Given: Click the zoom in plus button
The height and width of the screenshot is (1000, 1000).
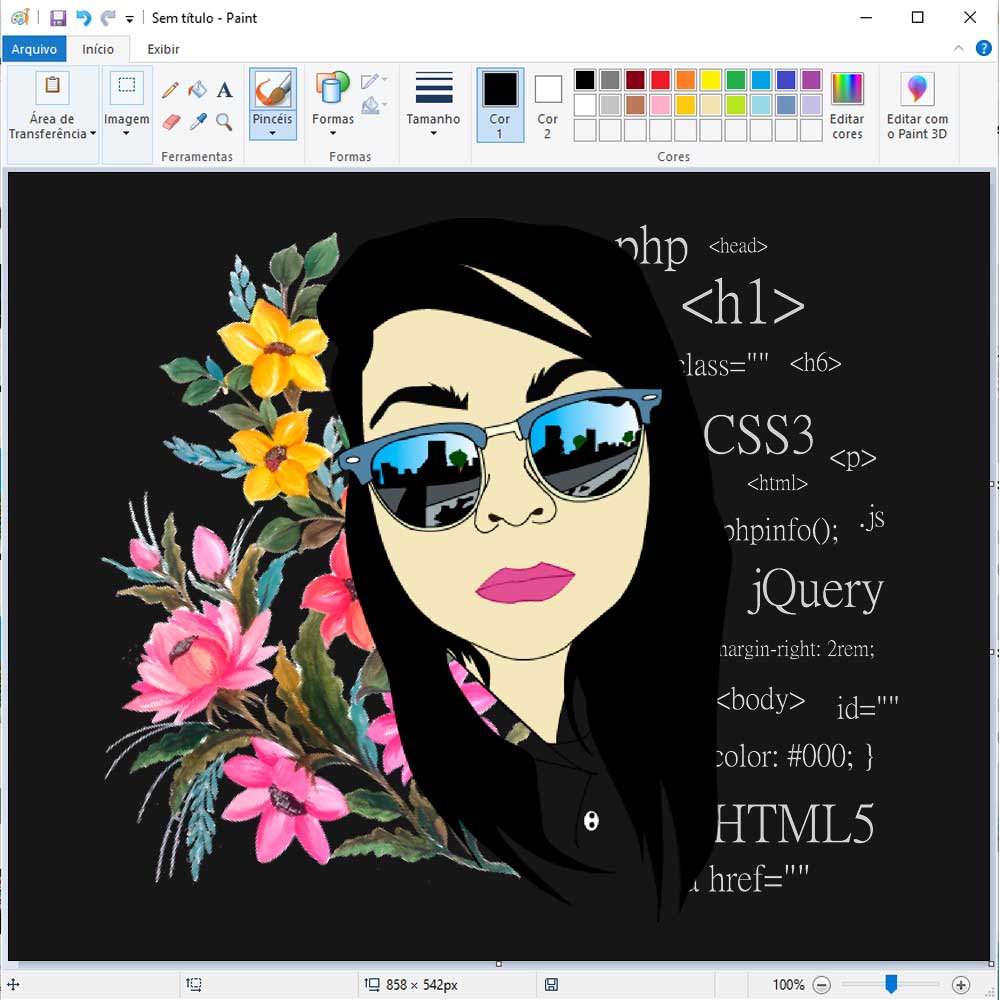Looking at the screenshot, I should 961,985.
